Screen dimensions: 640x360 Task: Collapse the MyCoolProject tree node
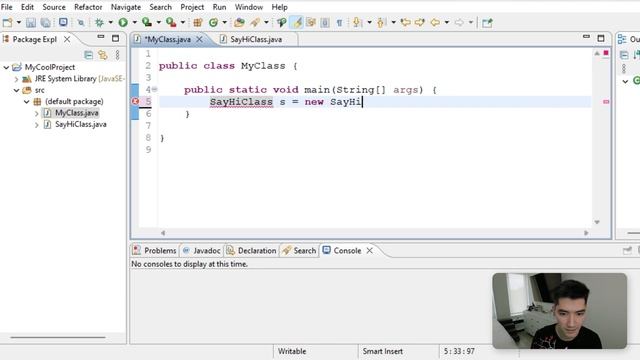[x=6, y=67]
